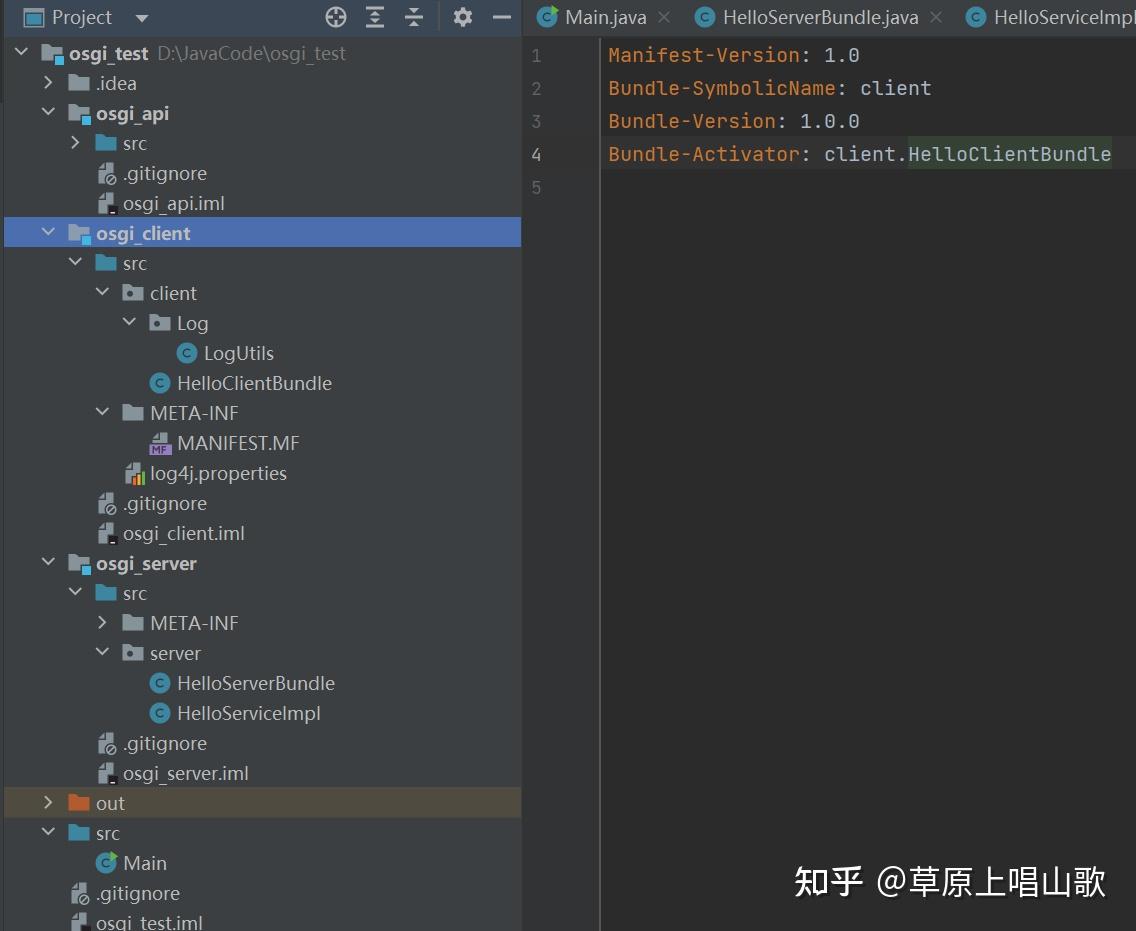Collapse the osgi_server module
The width and height of the screenshot is (1136, 931).
pos(48,562)
